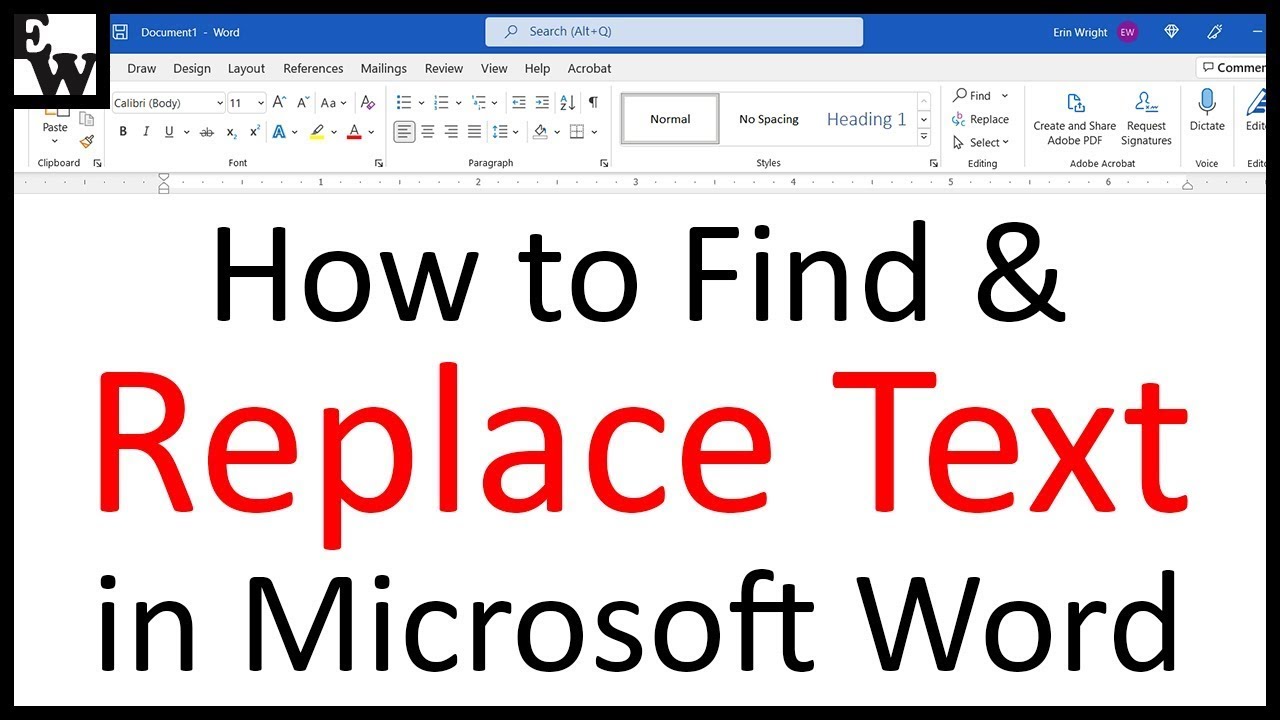The image size is (1280, 720).
Task: Open the Layout tab
Action: (246, 68)
